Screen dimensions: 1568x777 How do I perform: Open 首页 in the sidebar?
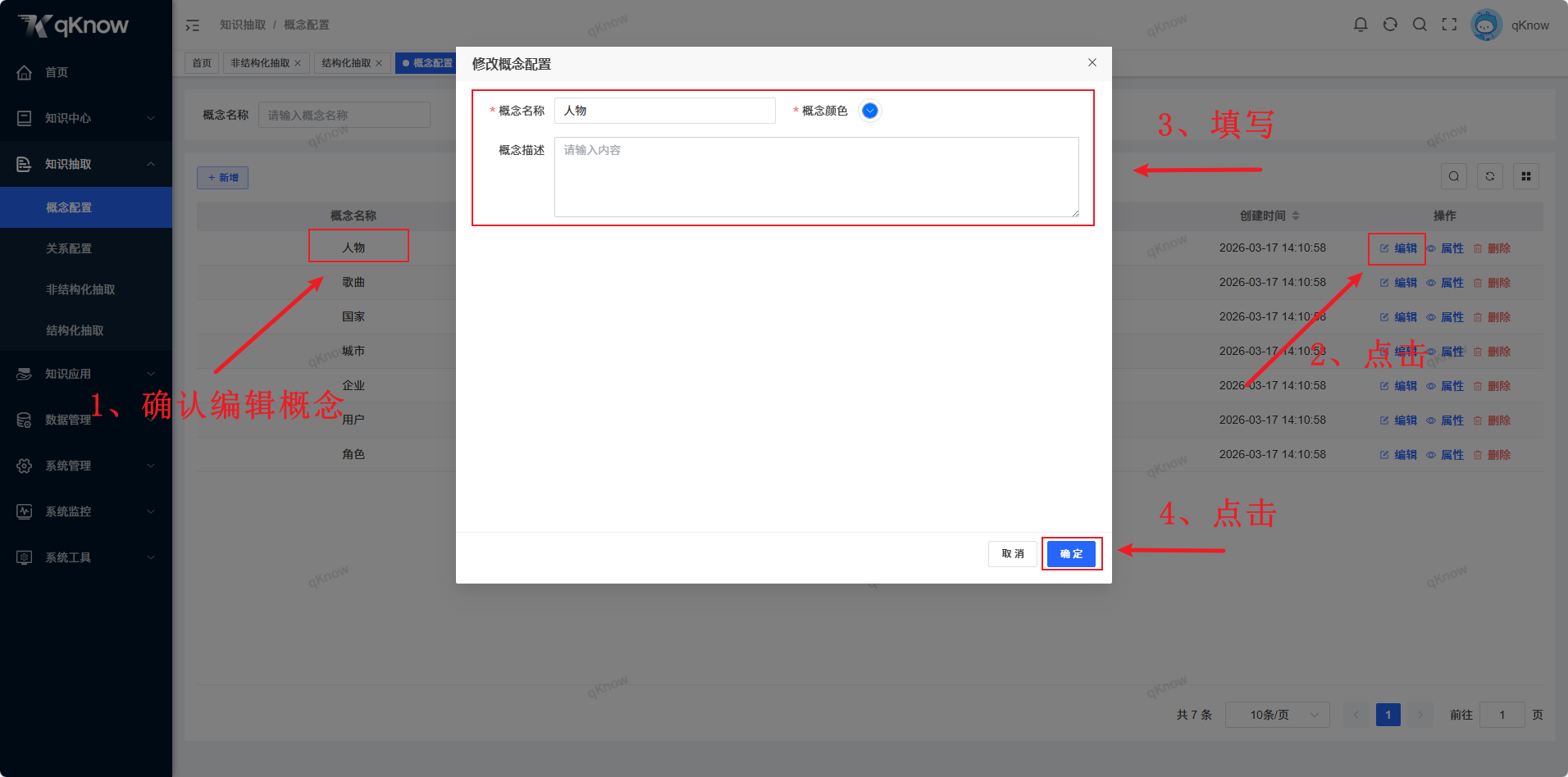pos(86,72)
